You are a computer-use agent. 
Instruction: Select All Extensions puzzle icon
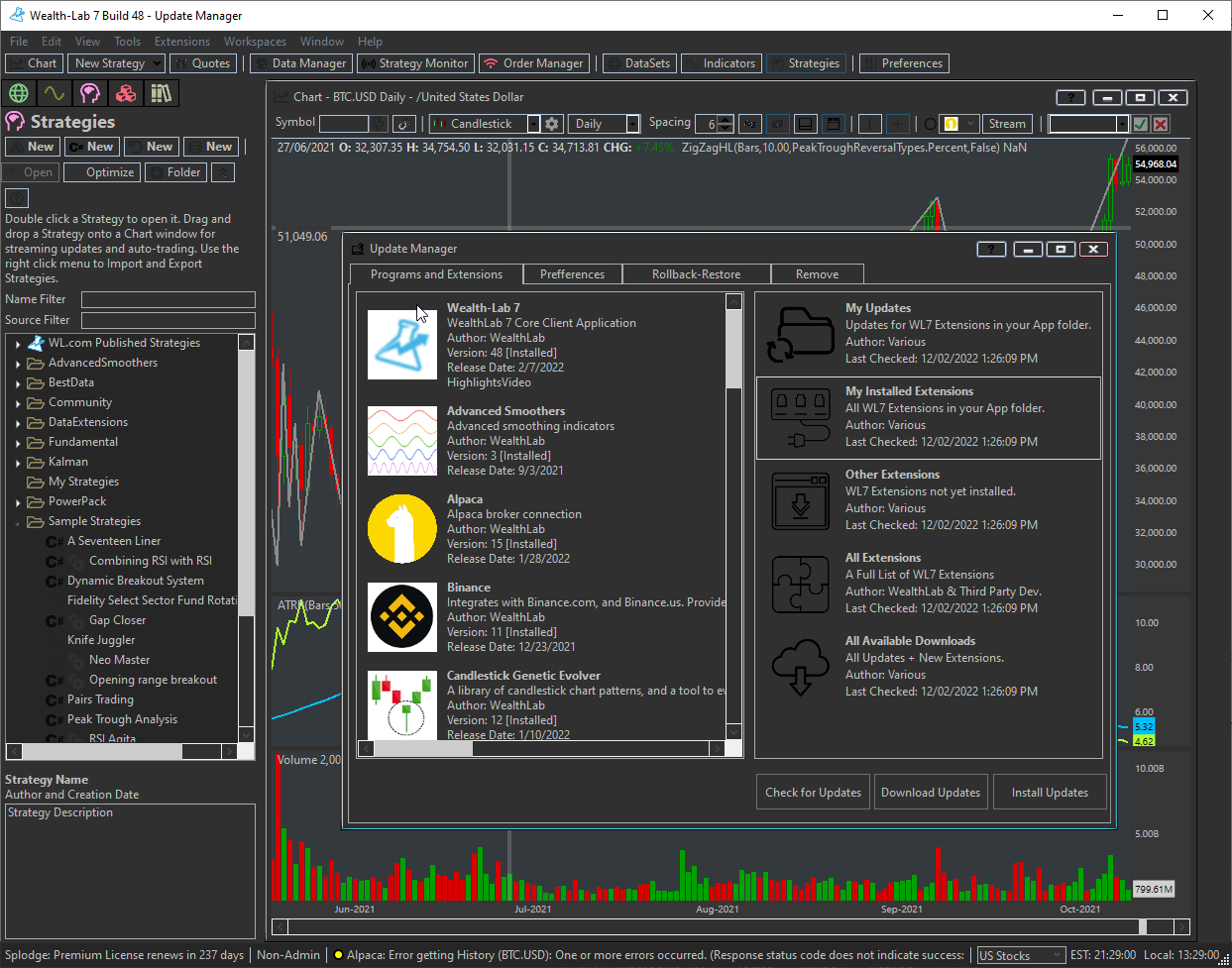coord(800,584)
